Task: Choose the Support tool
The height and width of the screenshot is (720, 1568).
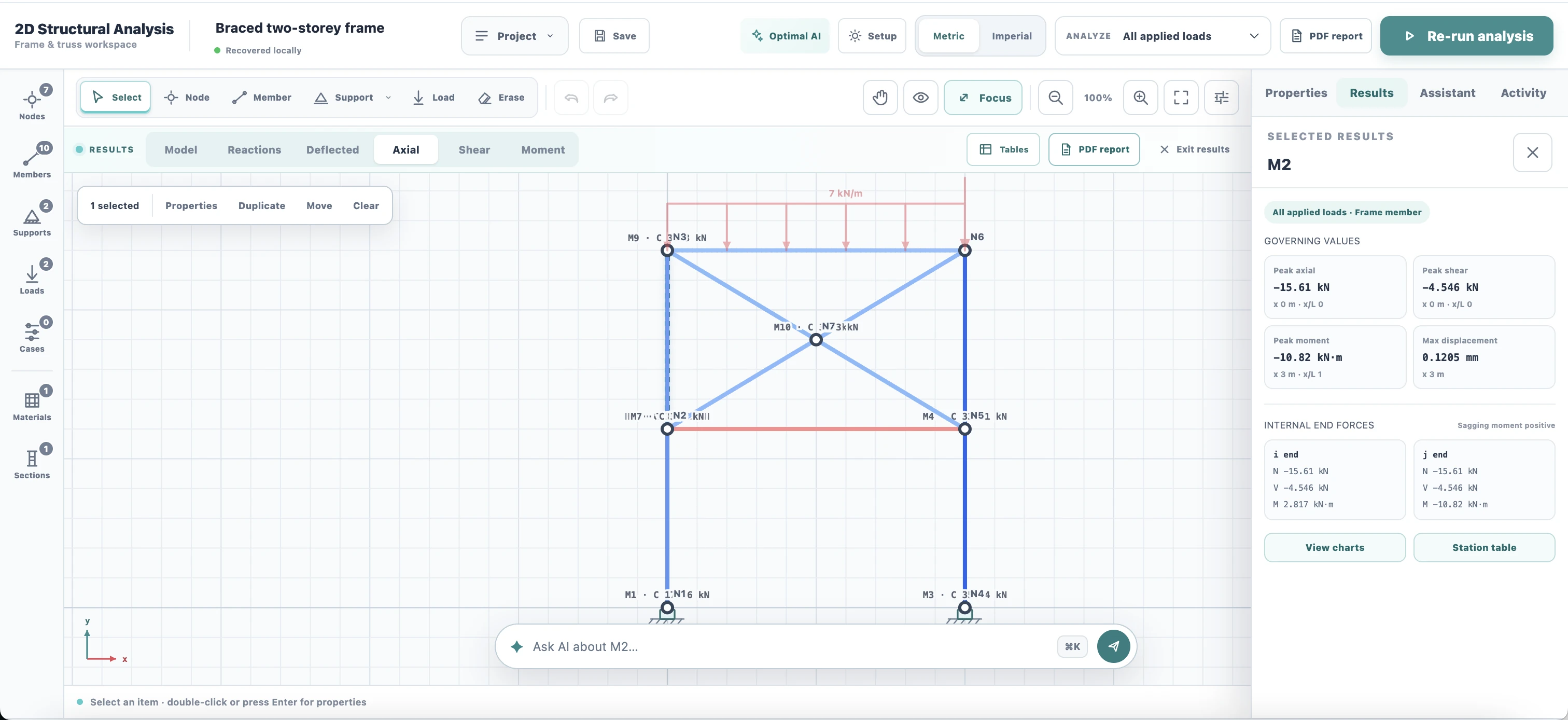Action: click(344, 98)
